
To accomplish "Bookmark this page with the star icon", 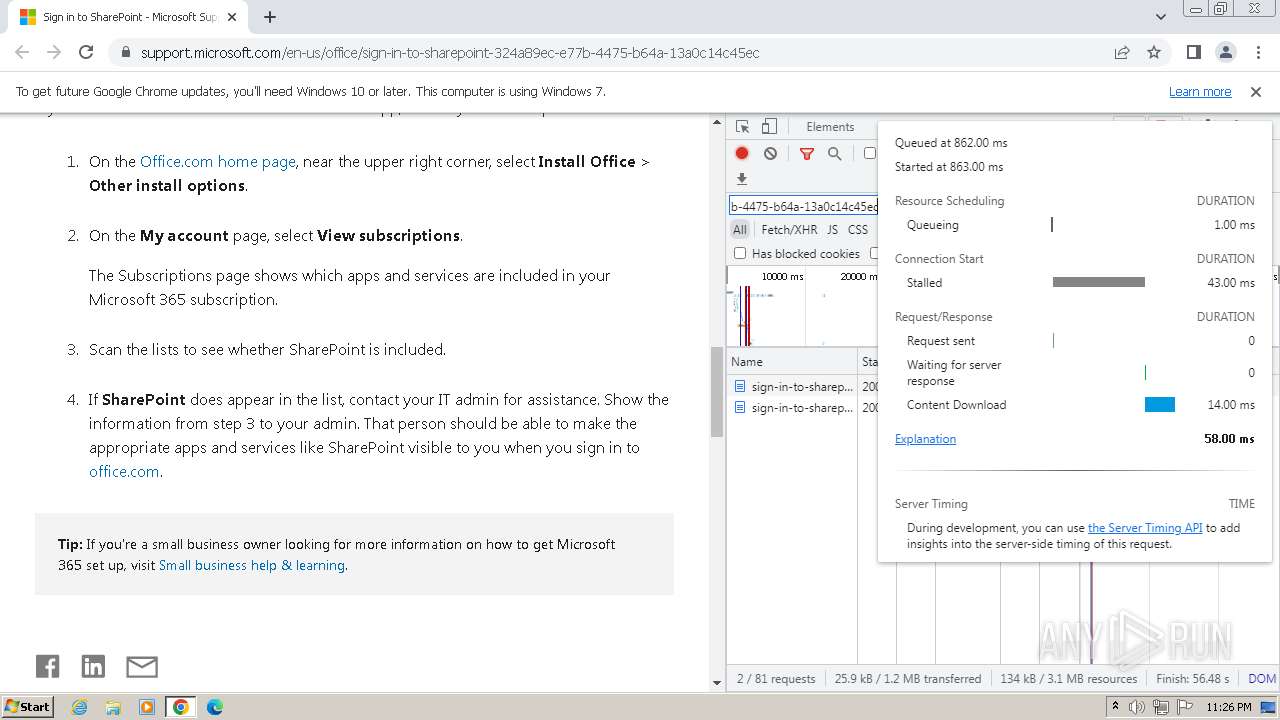I will [1154, 52].
